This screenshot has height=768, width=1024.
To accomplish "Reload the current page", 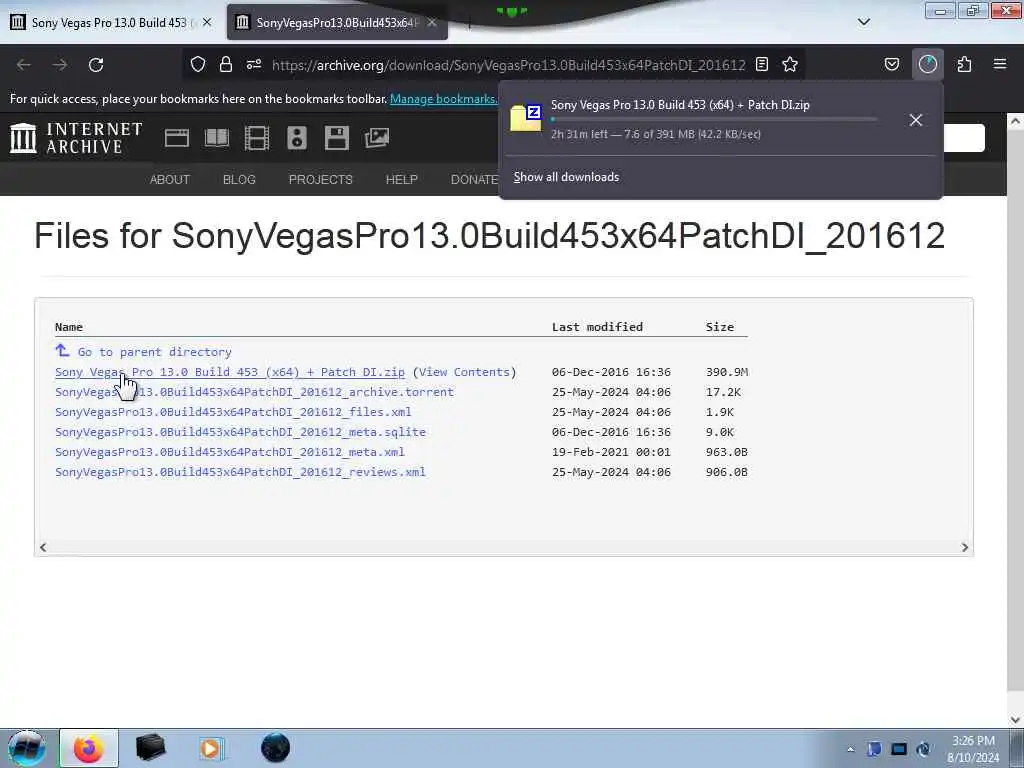I will click(x=96, y=65).
